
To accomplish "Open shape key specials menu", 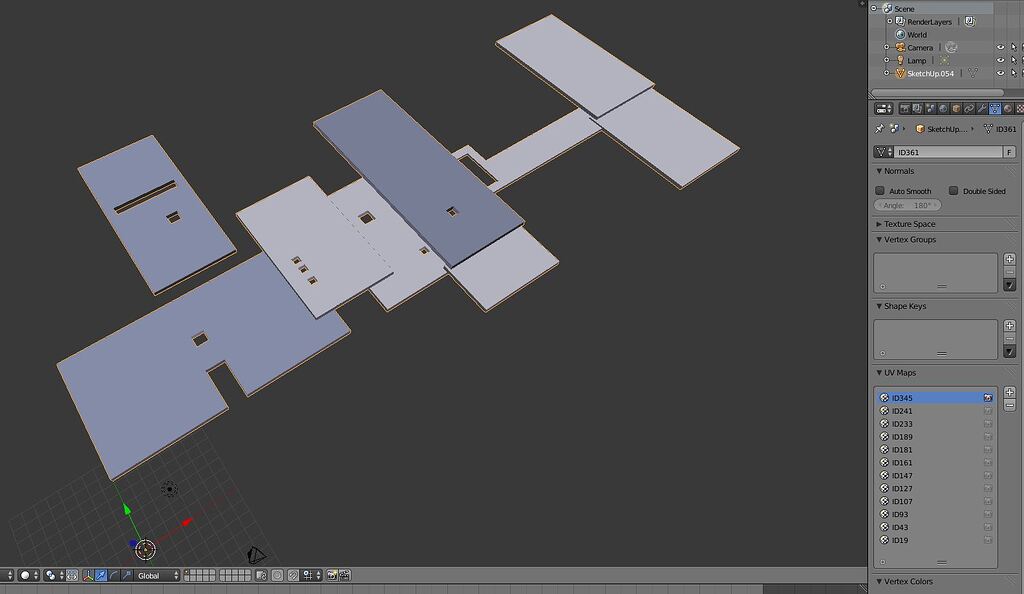I will (1010, 351).
